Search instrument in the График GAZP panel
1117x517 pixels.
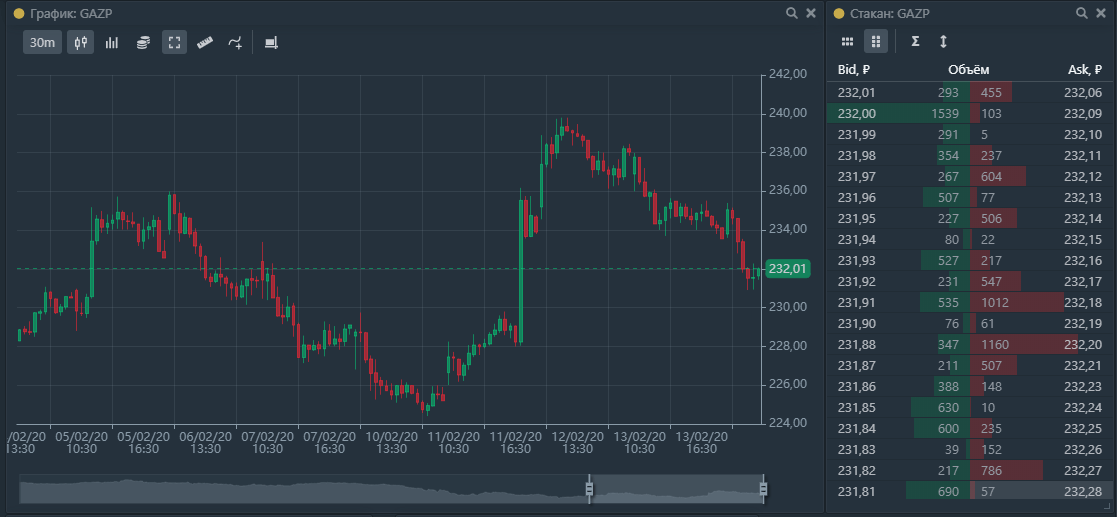point(792,13)
